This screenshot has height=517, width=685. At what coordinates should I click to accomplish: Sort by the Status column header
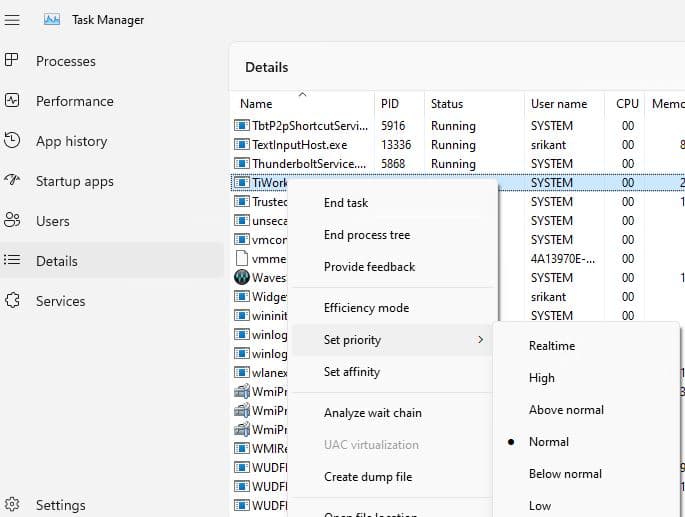click(446, 104)
